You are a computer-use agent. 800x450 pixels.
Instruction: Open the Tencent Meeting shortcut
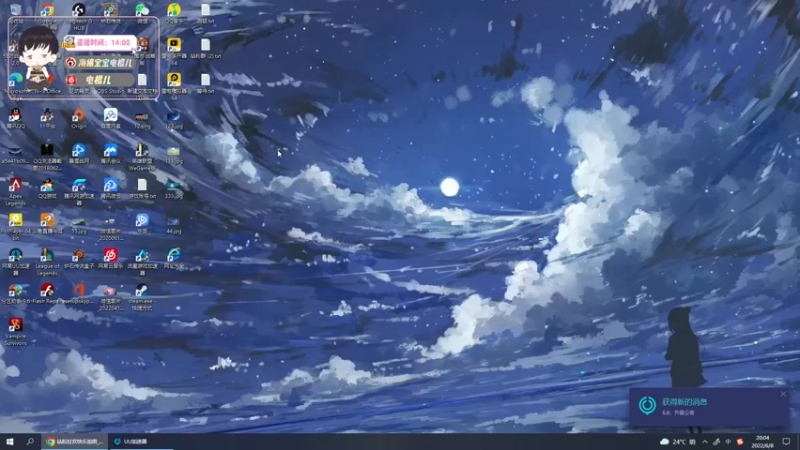pyautogui.click(x=110, y=150)
